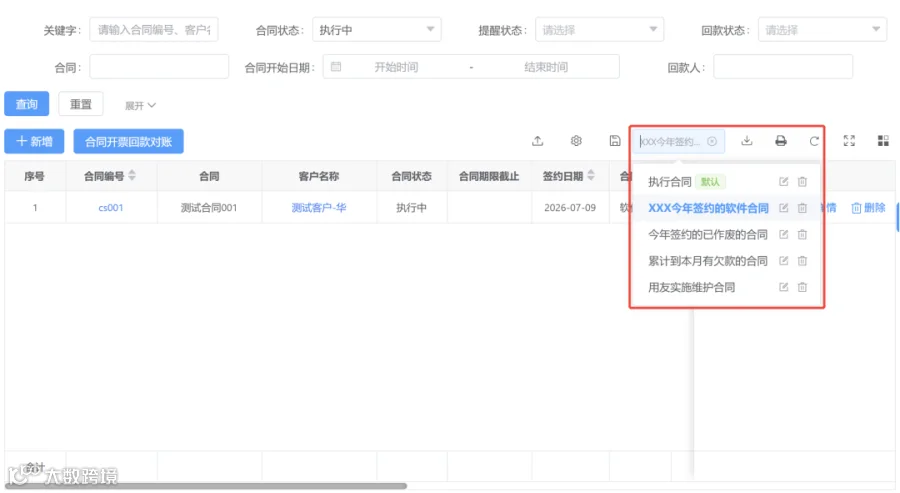Delete the 今年签约的已作废的合同 view
Image resolution: width=900 pixels, height=493 pixels.
pyautogui.click(x=802, y=234)
